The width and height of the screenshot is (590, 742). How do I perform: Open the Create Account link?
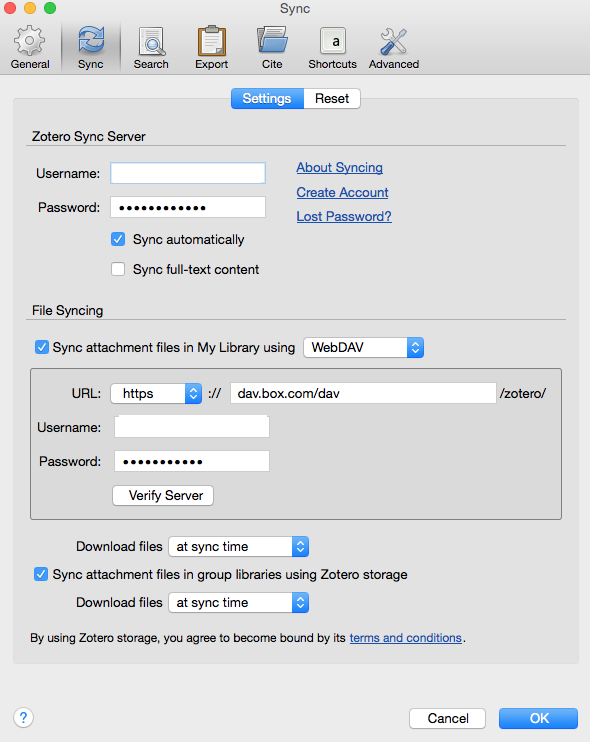[x=342, y=192]
